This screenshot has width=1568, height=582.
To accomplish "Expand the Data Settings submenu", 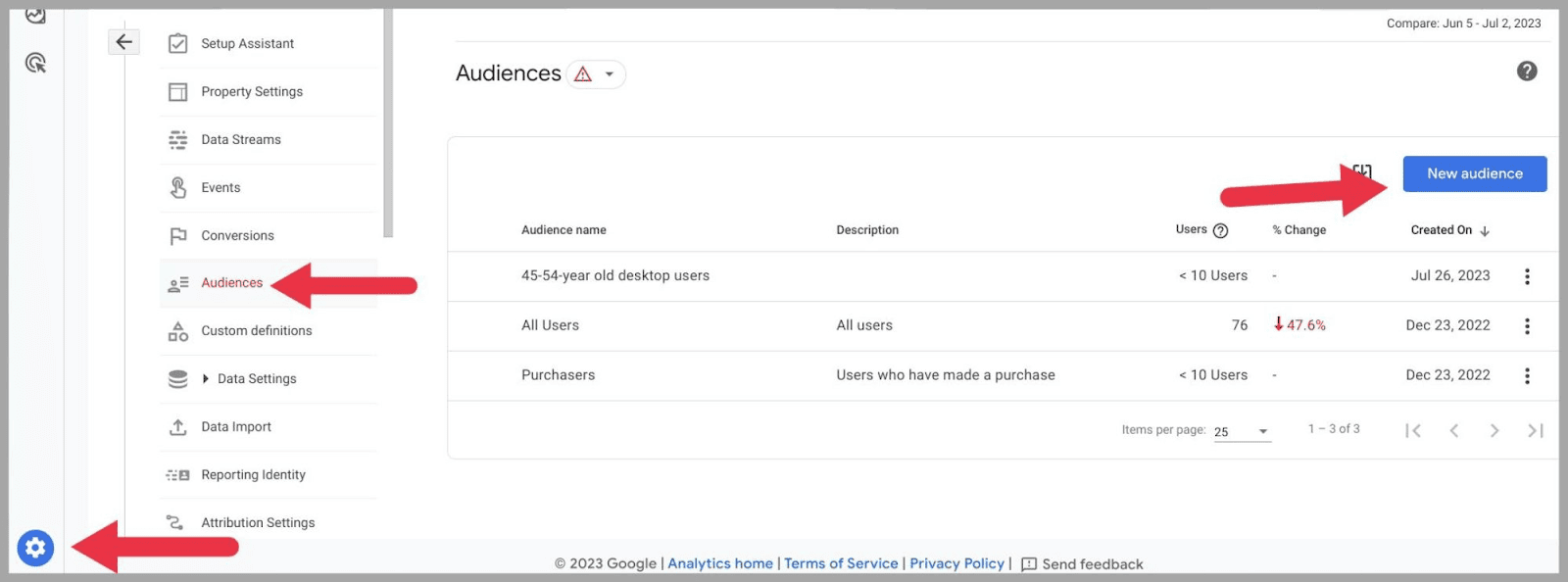I will click(206, 379).
